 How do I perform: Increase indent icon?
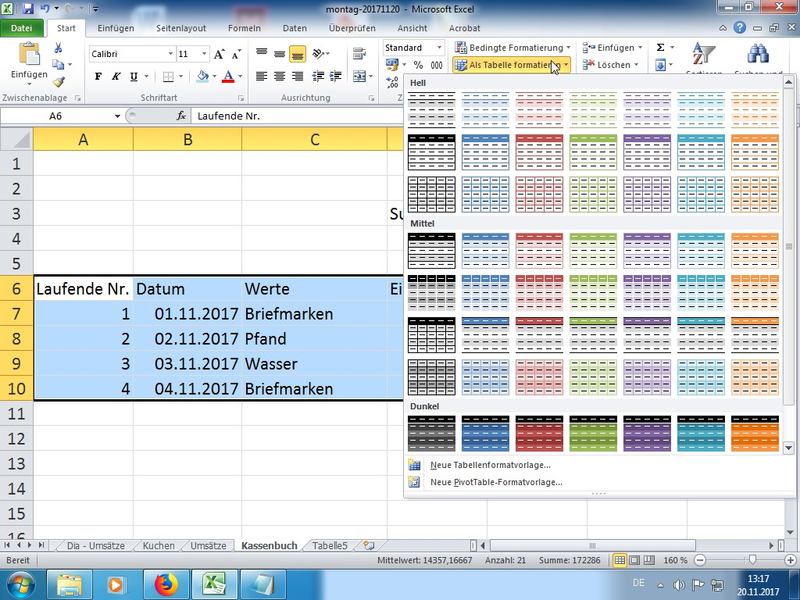[336, 77]
